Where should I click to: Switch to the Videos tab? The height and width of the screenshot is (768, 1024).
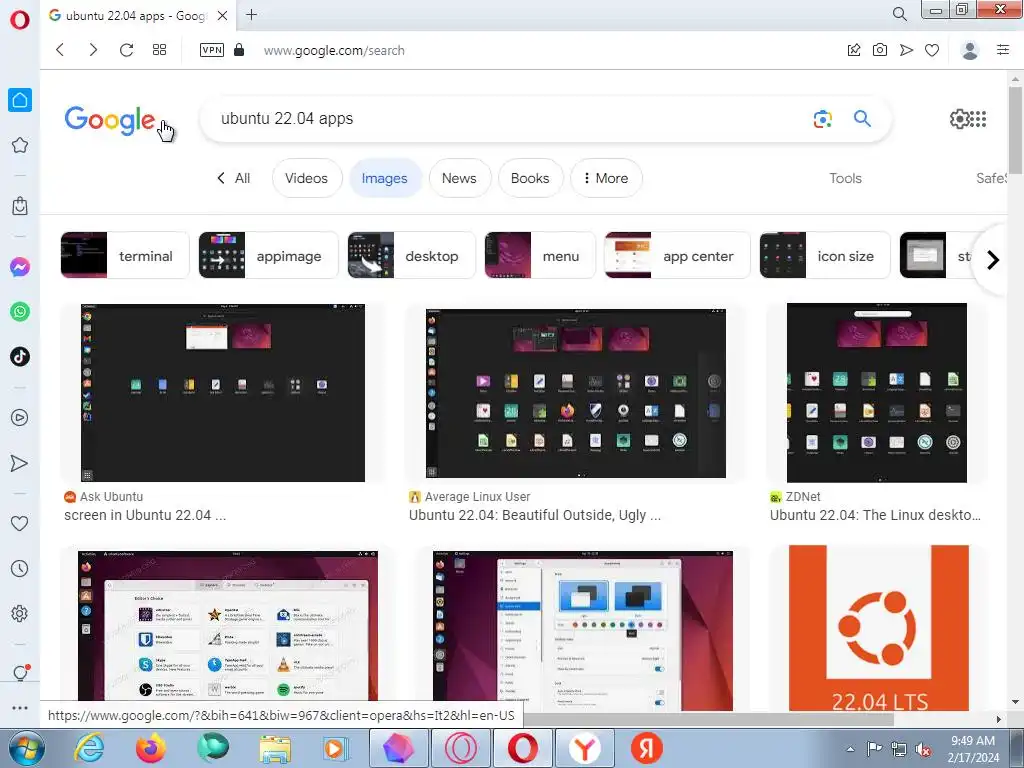(306, 178)
